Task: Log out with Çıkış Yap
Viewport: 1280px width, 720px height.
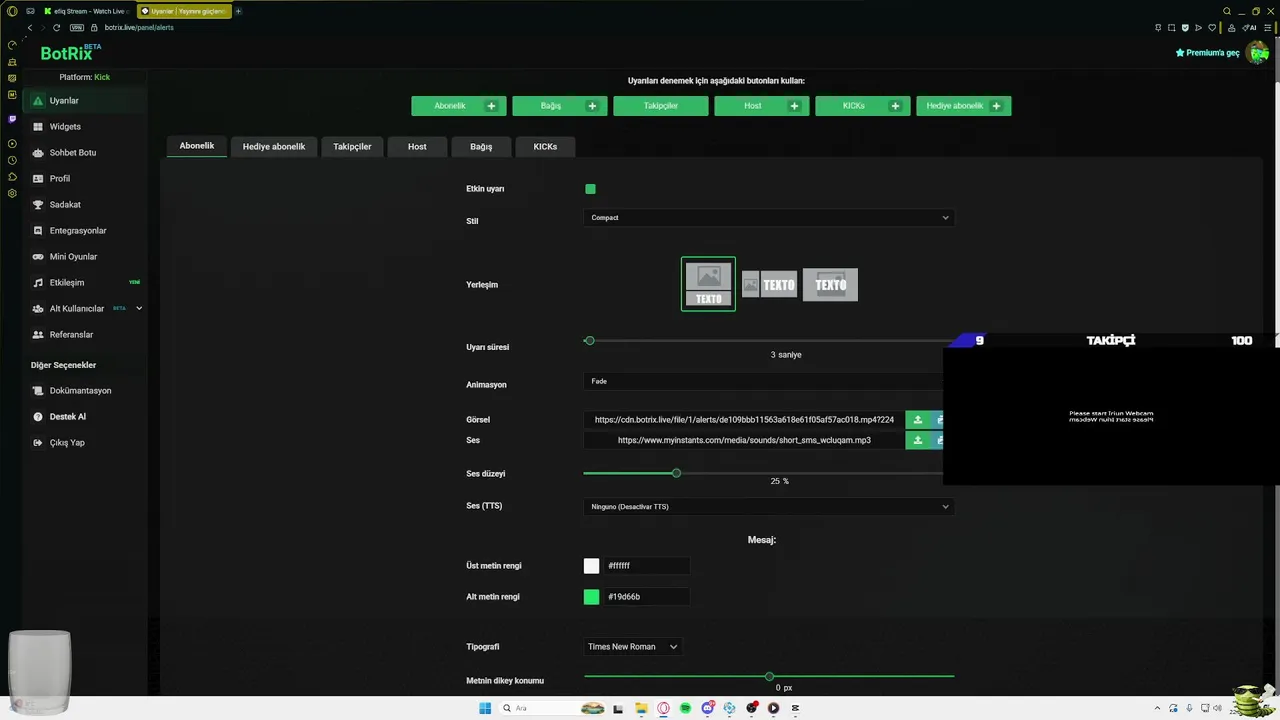Action: pos(84,443)
